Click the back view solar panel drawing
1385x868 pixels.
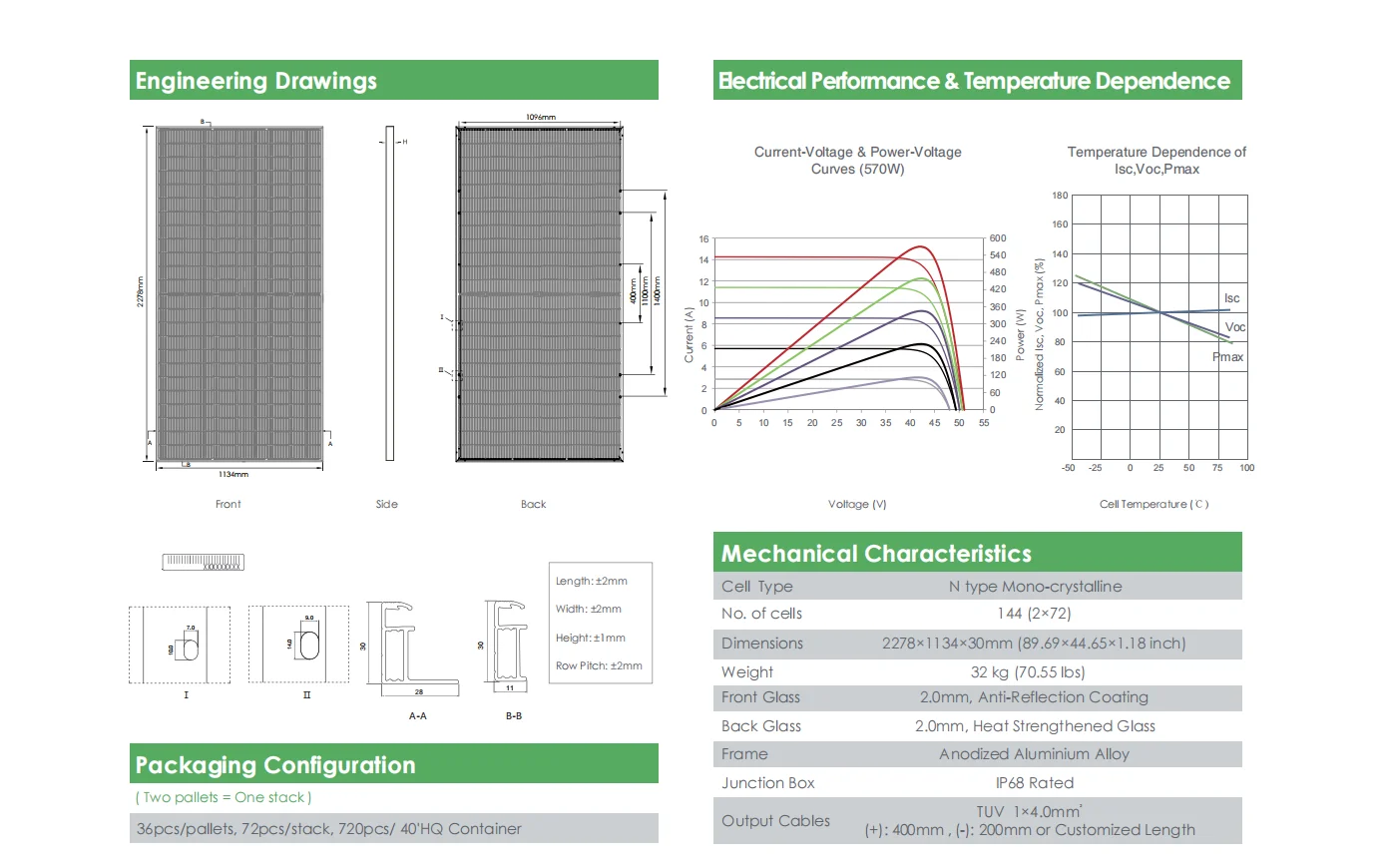539,293
